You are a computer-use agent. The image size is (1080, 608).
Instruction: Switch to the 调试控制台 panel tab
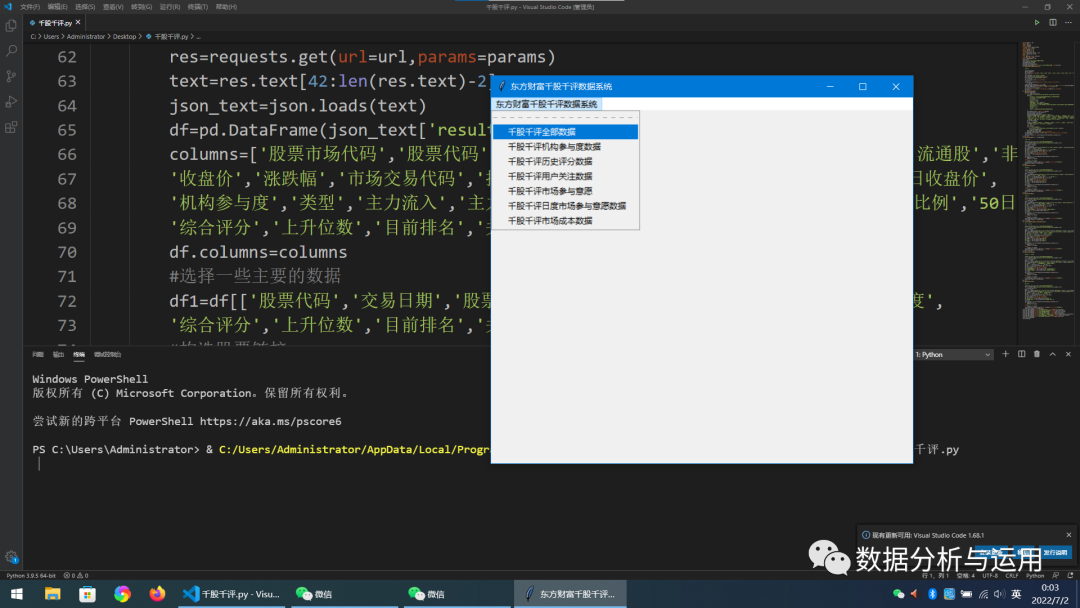tap(107, 355)
